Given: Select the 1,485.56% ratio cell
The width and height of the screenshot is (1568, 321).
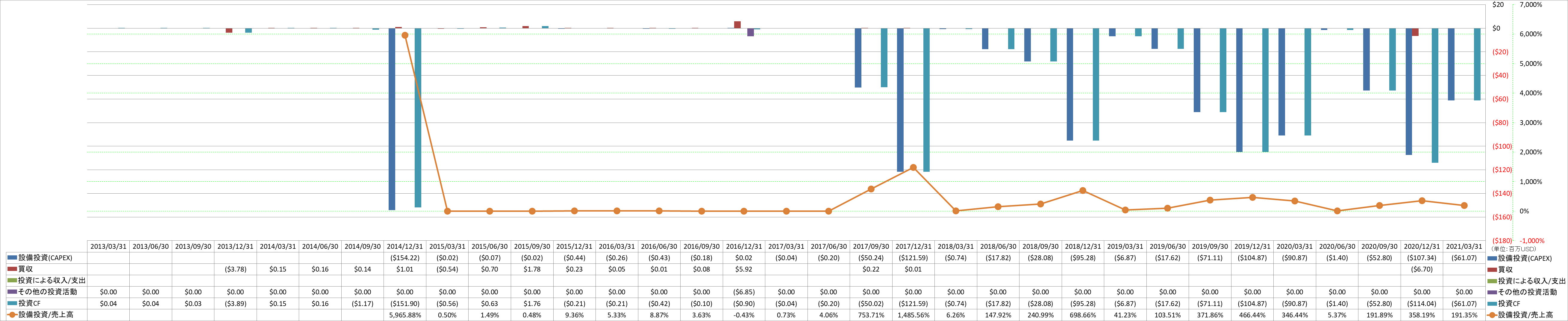Looking at the screenshot, I should pos(913,315).
